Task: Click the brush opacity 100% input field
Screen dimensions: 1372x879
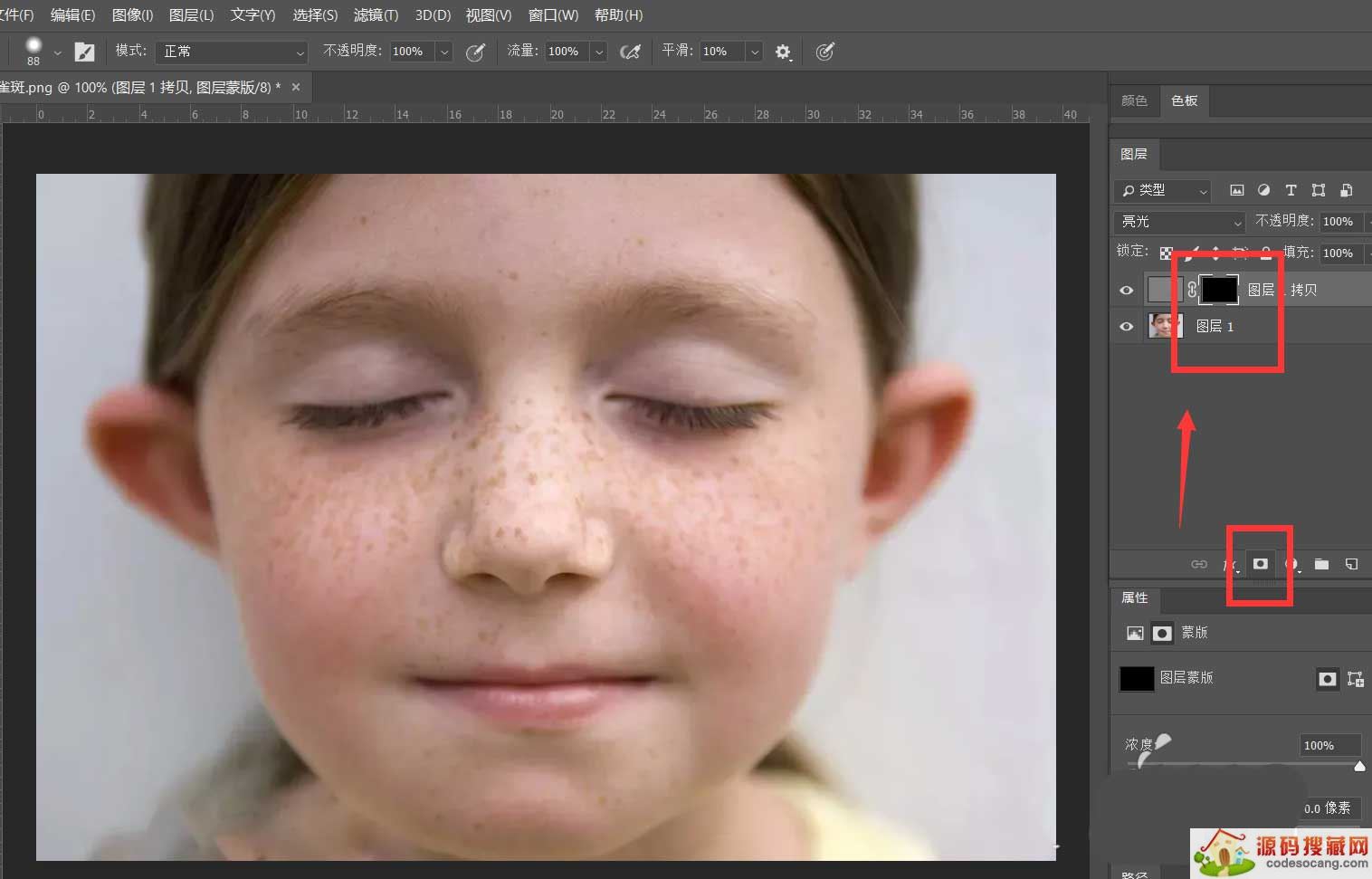Action: pos(412,52)
